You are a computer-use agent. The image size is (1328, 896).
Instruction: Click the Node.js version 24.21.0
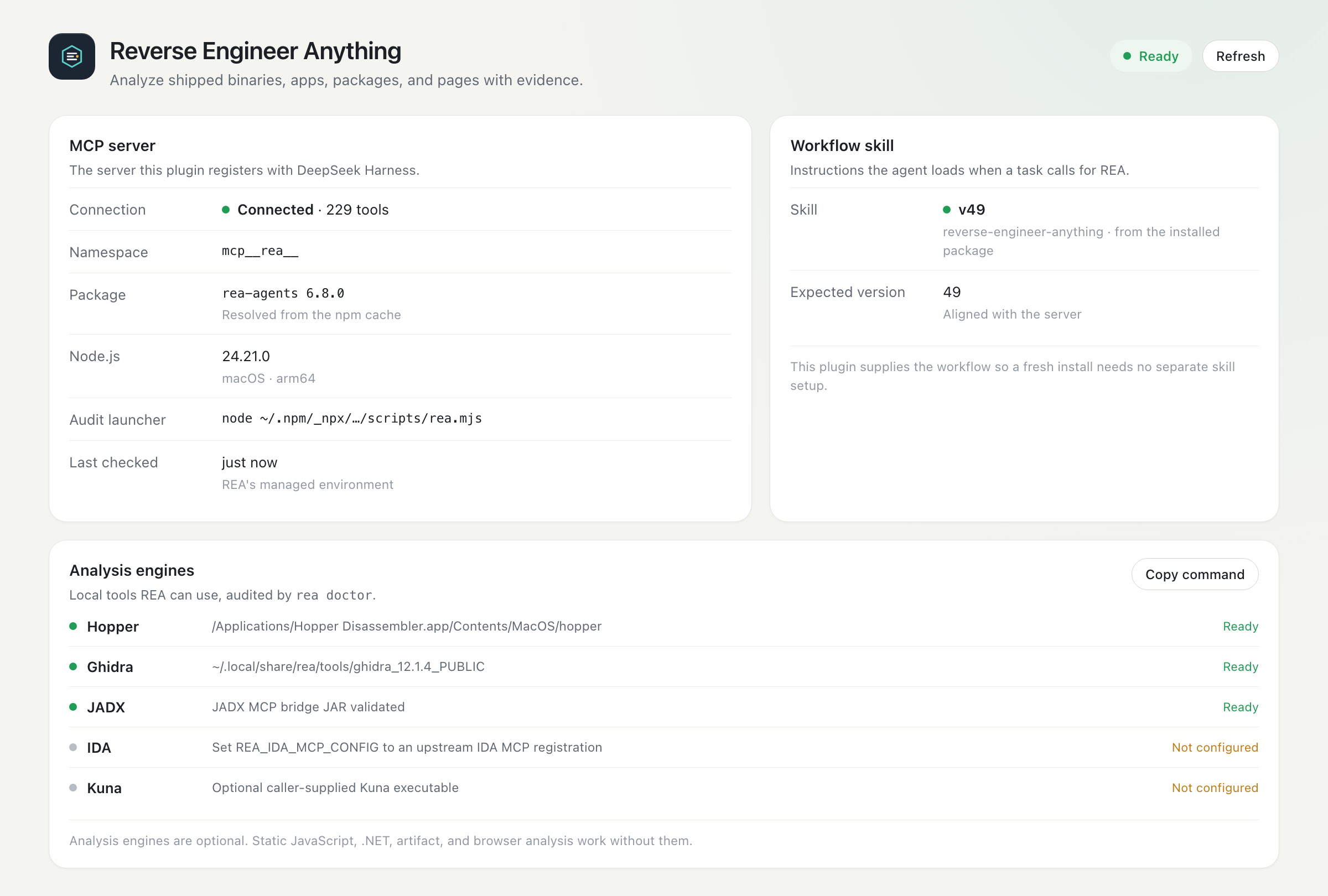click(246, 356)
